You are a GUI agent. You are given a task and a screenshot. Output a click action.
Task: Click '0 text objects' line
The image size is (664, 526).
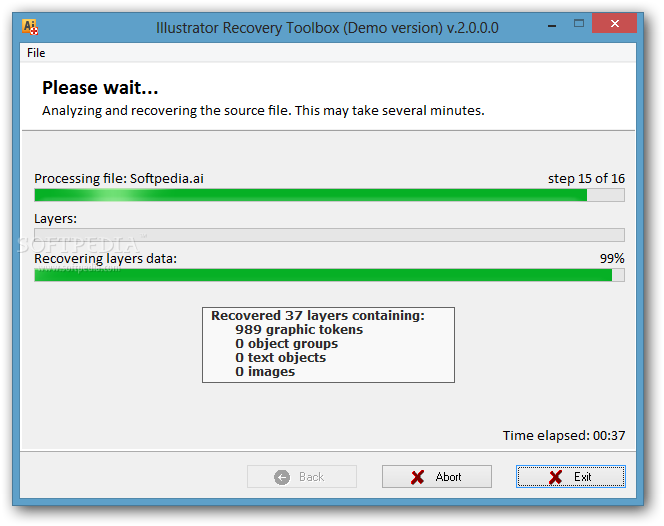tap(280, 357)
